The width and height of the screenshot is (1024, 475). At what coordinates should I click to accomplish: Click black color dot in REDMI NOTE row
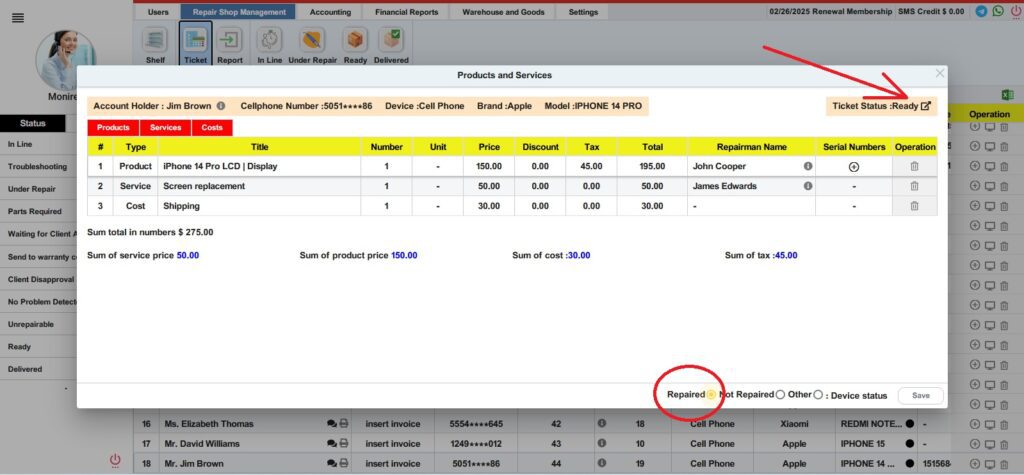(x=910, y=423)
